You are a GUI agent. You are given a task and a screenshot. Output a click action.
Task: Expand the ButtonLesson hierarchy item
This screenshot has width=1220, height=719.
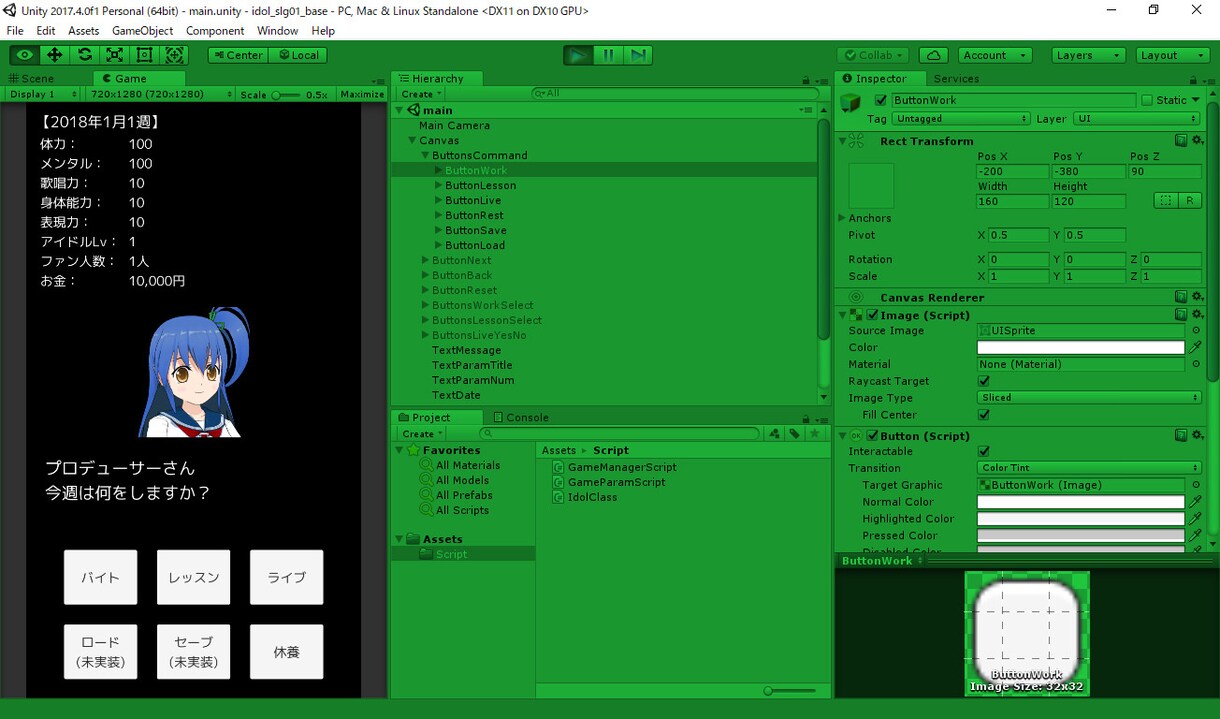438,185
